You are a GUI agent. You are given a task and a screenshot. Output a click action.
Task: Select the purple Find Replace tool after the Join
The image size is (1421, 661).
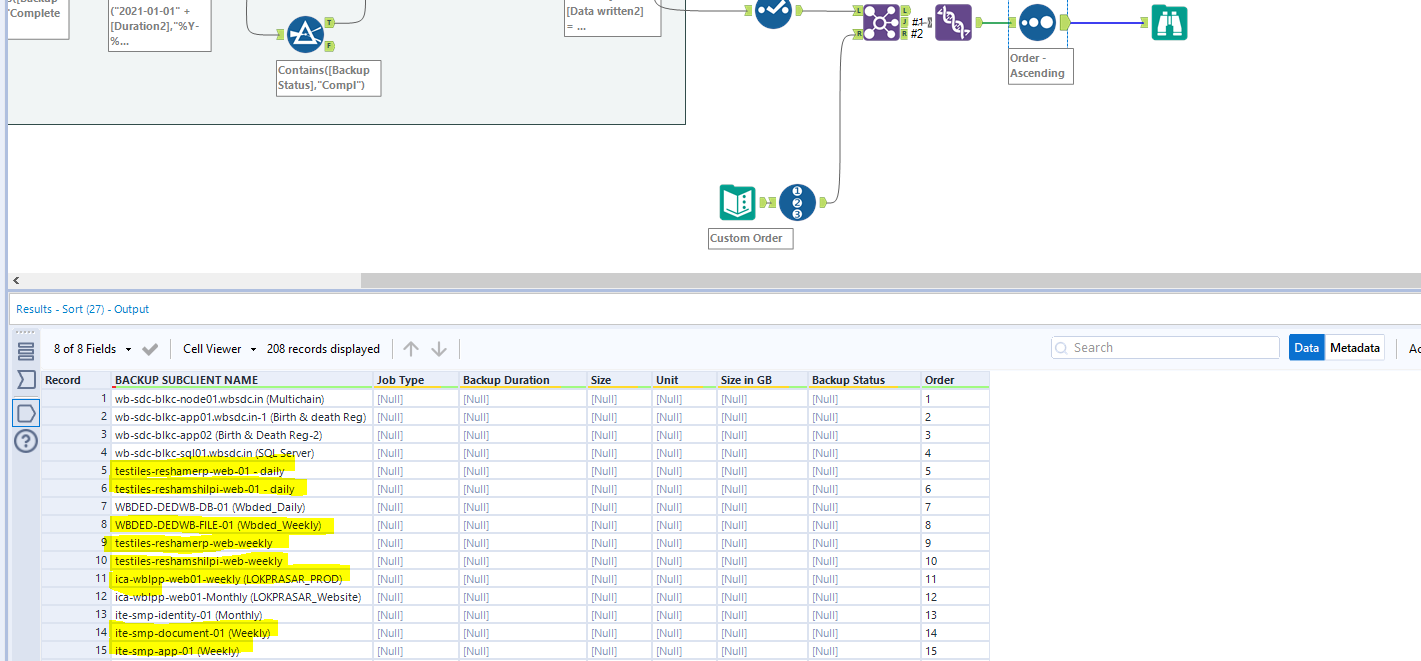click(955, 22)
